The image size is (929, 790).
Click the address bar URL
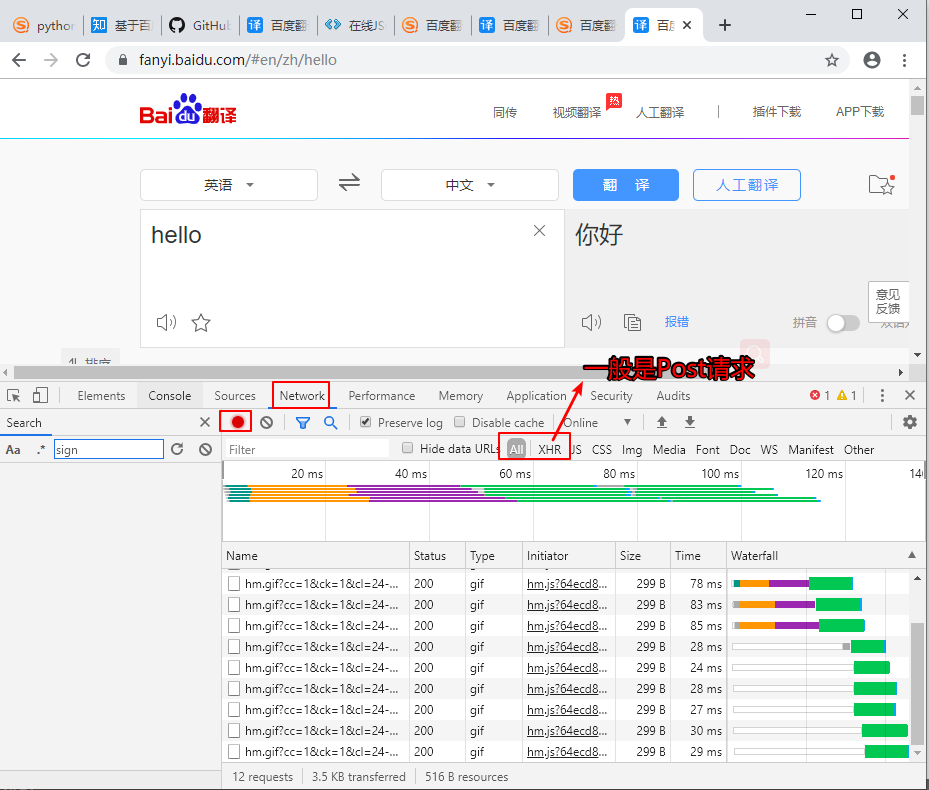click(238, 60)
